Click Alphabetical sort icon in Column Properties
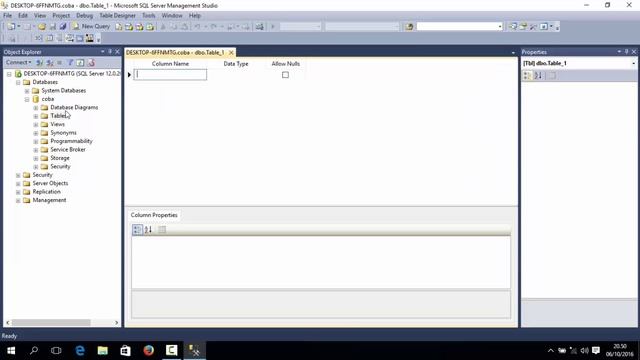The width and height of the screenshot is (640, 360). coord(148,230)
